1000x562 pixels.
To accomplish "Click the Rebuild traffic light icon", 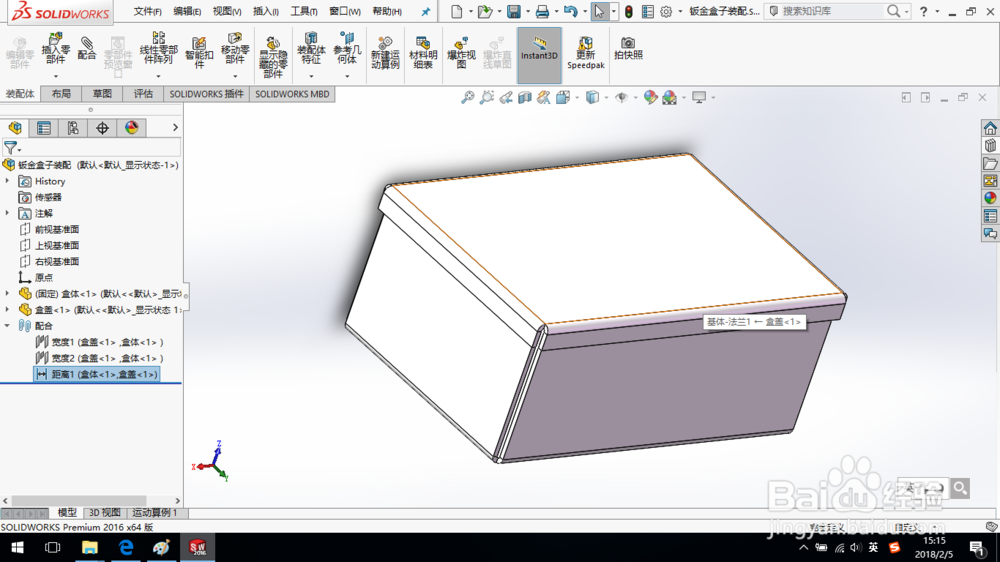I will point(628,11).
